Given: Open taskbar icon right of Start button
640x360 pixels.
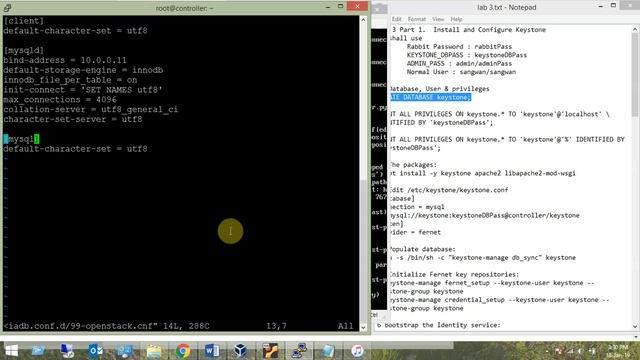Looking at the screenshot, I should (38, 351).
